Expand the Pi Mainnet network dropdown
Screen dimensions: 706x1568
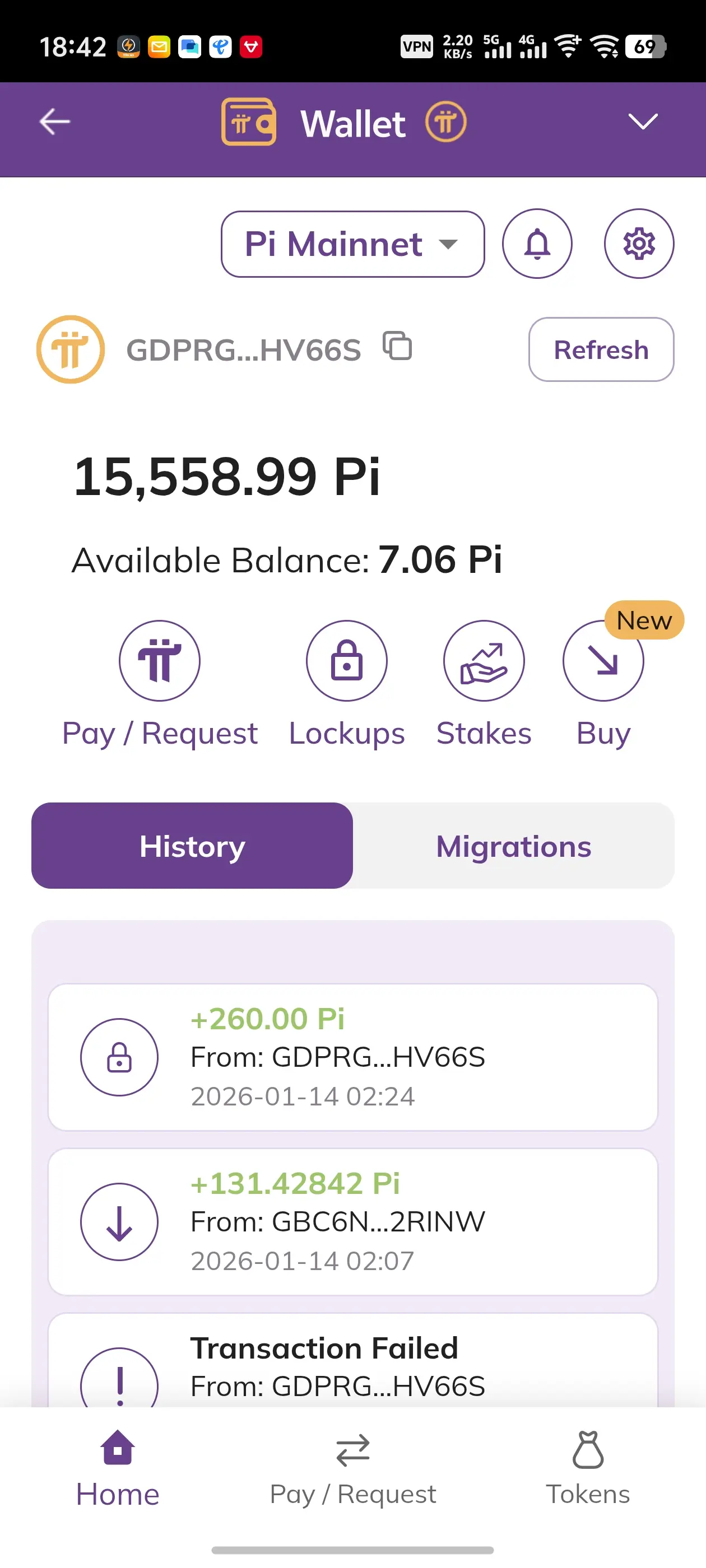(x=352, y=244)
